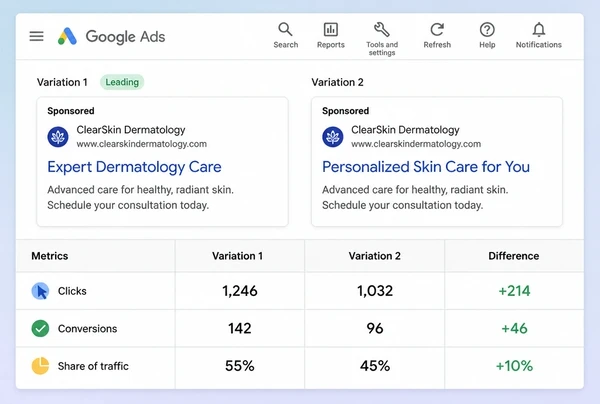
Task: Click the Metrics column header
Action: tap(50, 256)
